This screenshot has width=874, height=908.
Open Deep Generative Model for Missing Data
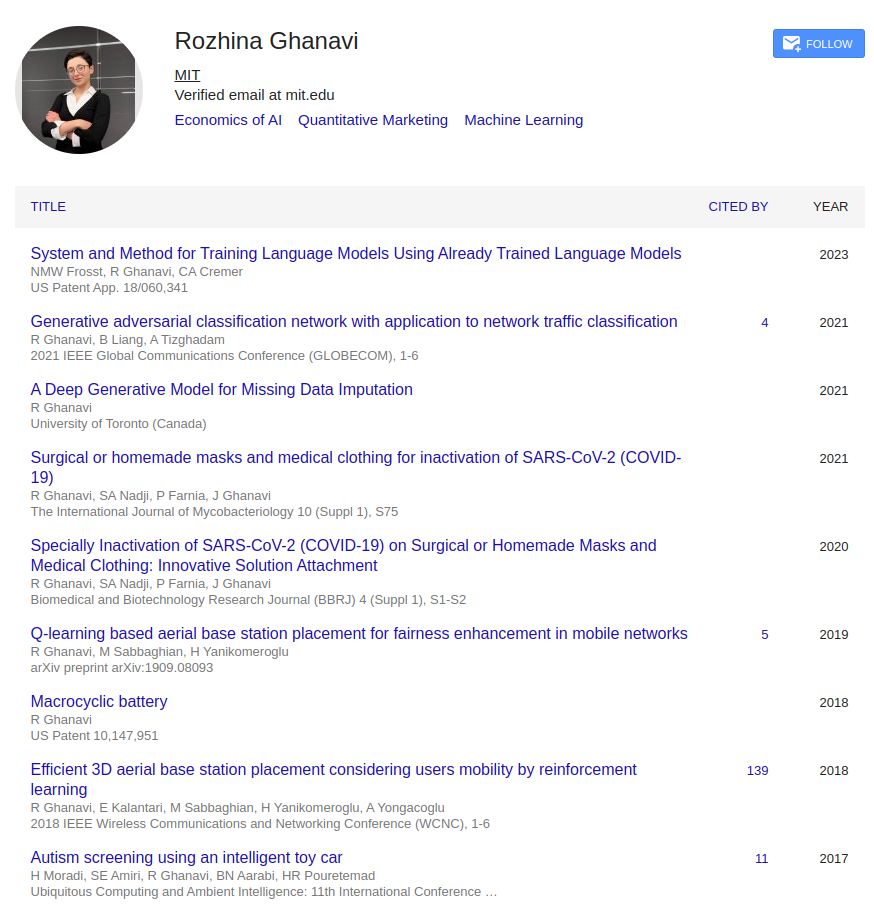click(x=221, y=390)
